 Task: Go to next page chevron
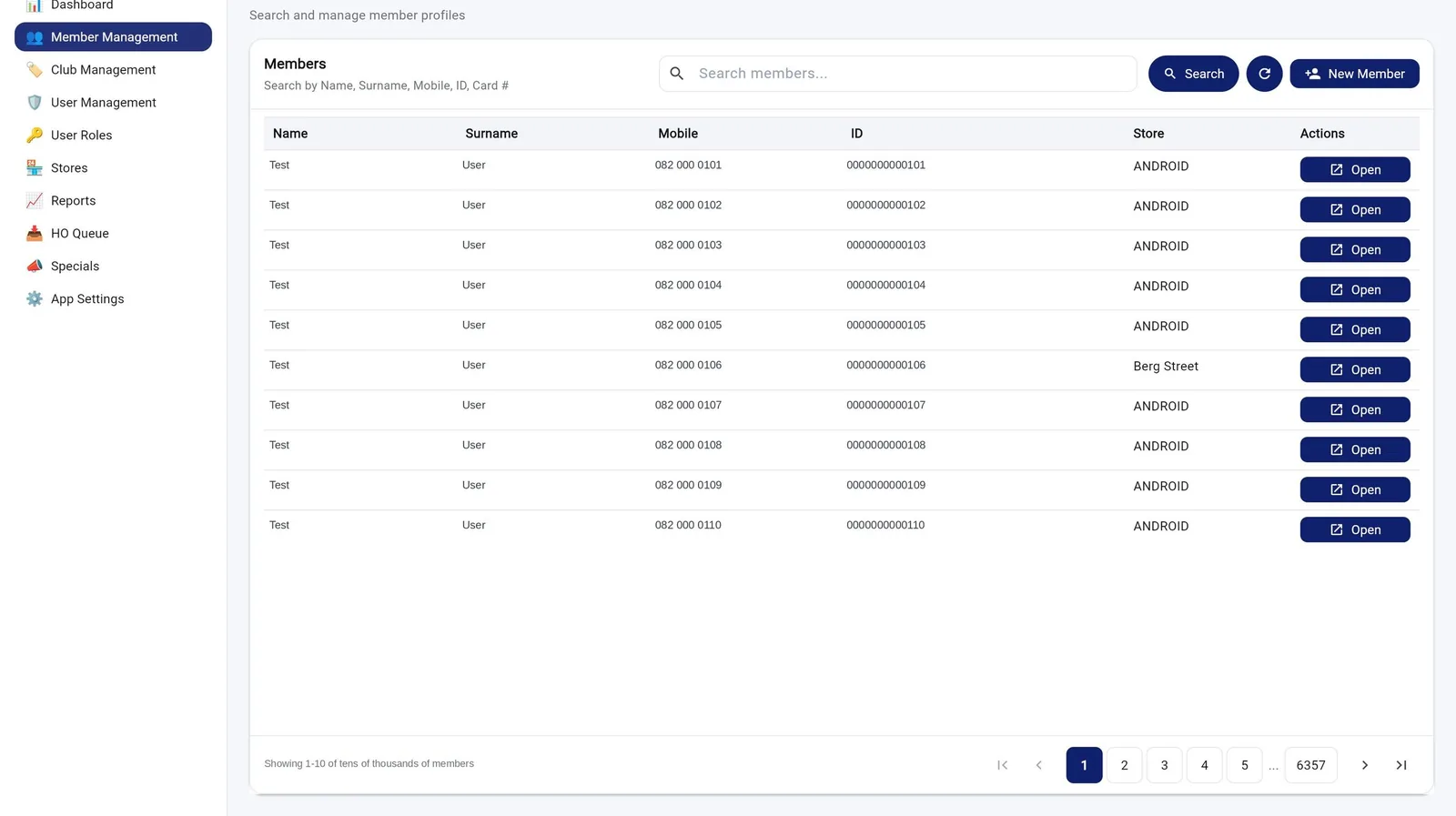1364,765
